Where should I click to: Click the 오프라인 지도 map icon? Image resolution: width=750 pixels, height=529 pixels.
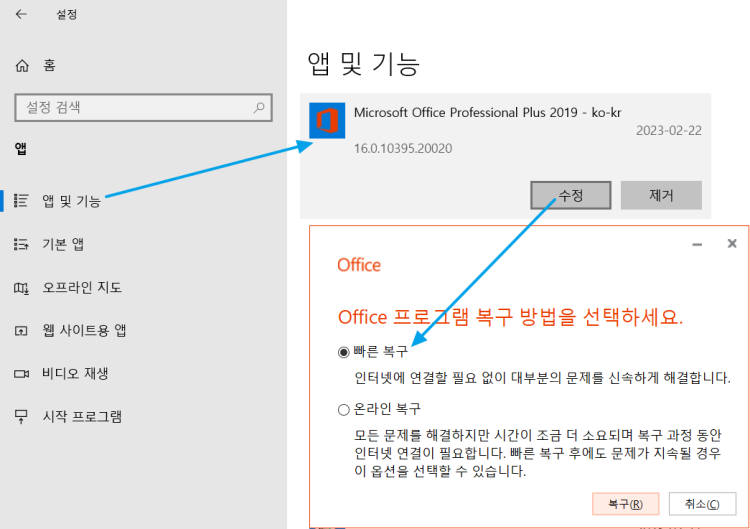click(x=21, y=288)
